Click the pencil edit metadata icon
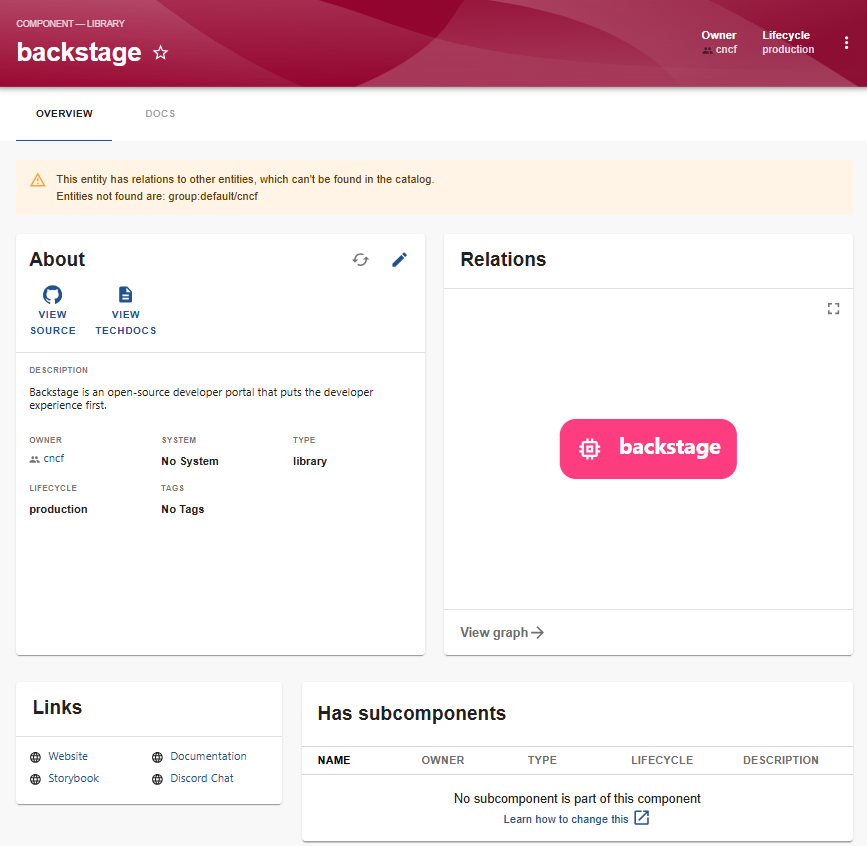Screen dimensions: 867x846 click(x=400, y=260)
